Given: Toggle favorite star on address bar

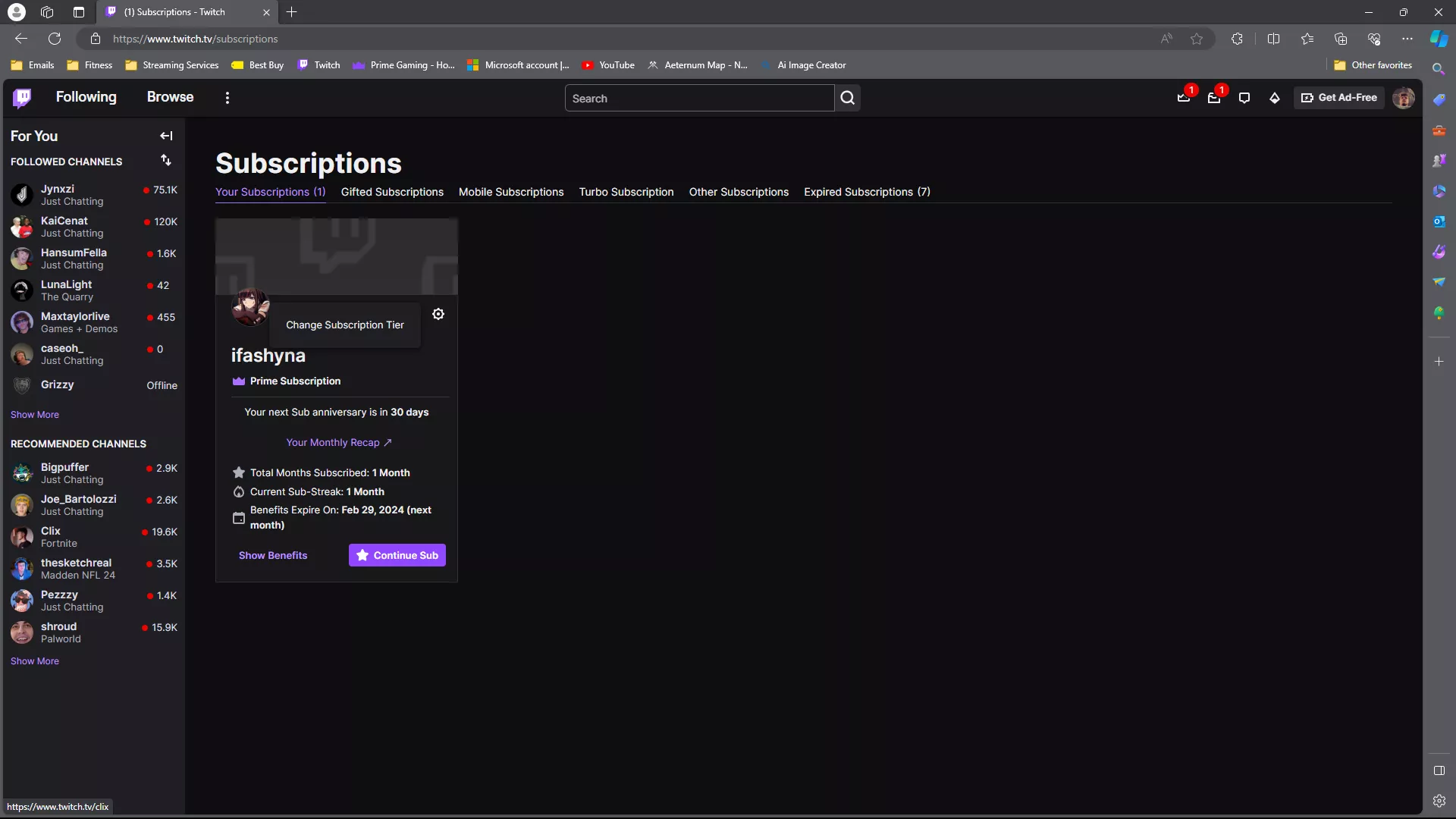Looking at the screenshot, I should [x=1197, y=39].
